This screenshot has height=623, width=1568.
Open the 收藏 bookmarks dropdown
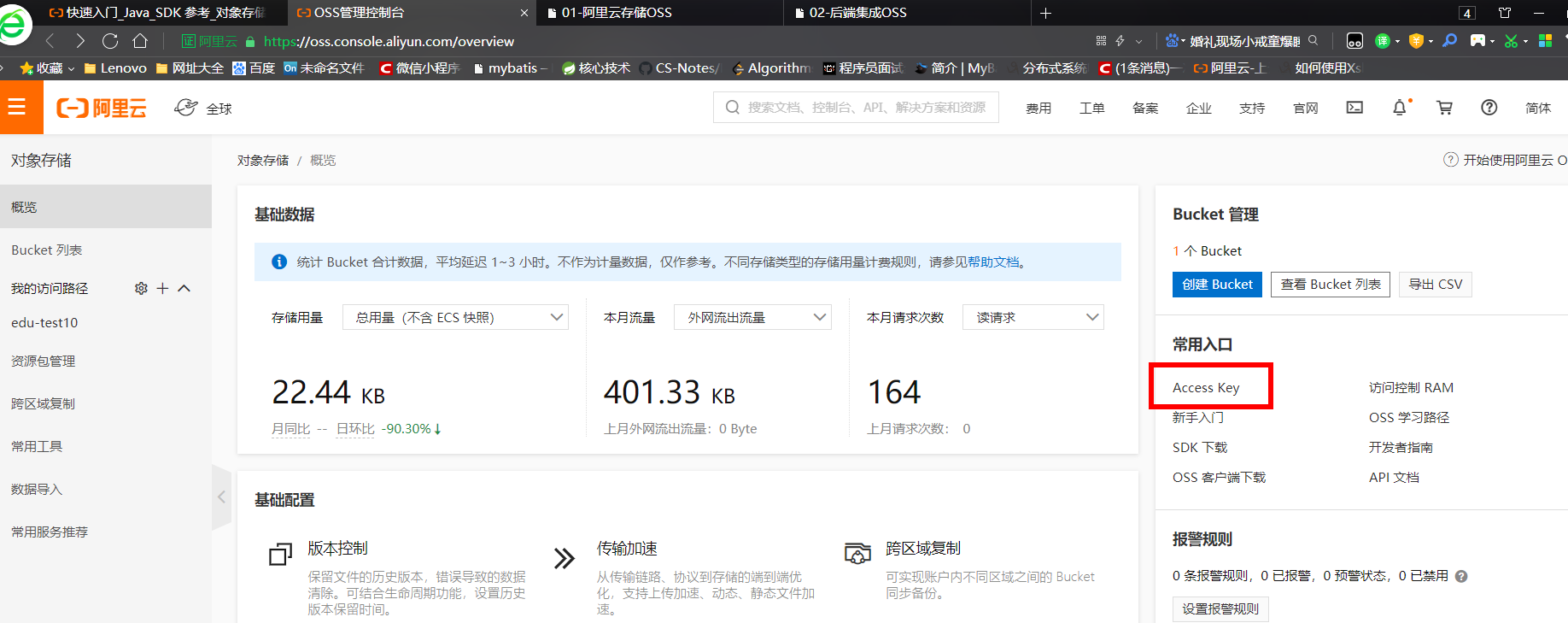(47, 68)
